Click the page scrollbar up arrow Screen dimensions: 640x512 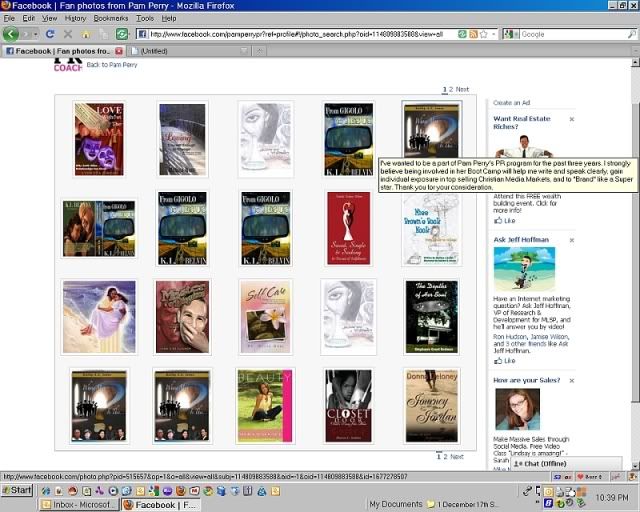point(635,62)
